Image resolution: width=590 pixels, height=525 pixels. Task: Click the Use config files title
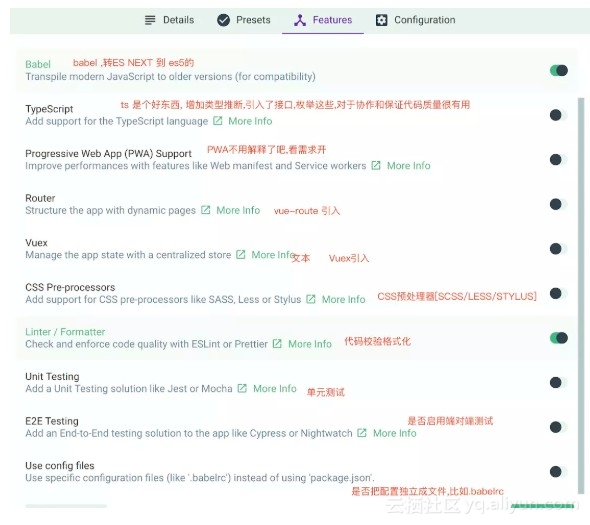coord(60,466)
